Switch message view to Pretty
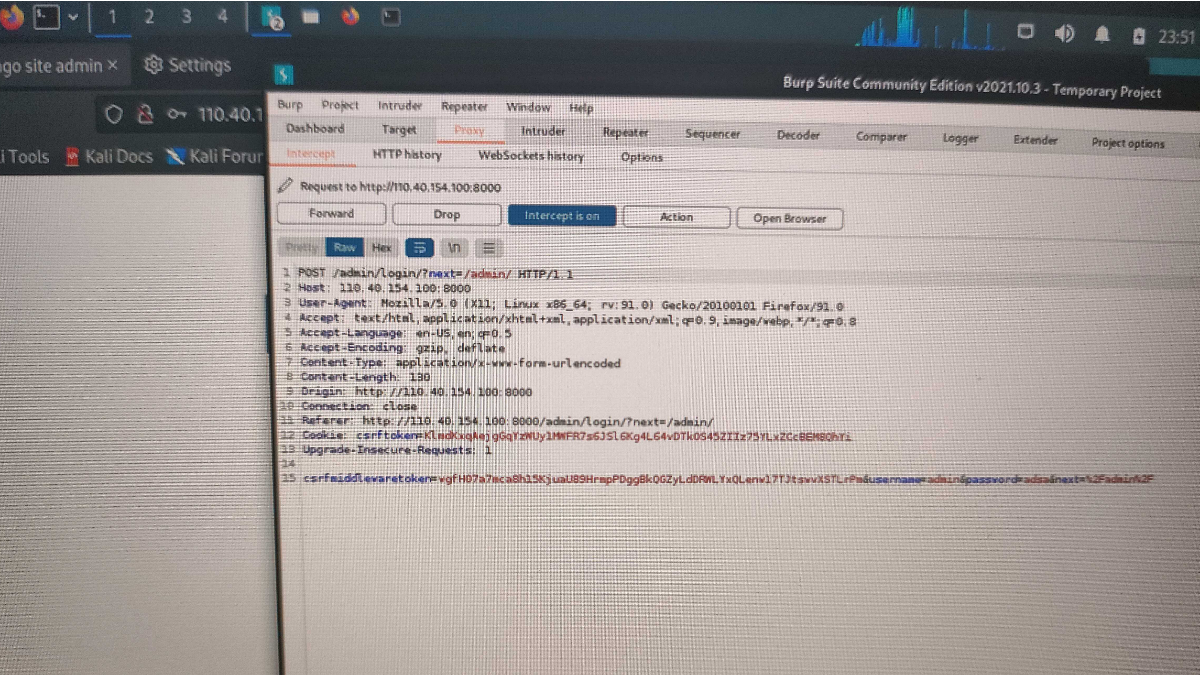Image resolution: width=1200 pixels, height=675 pixels. tap(302, 247)
